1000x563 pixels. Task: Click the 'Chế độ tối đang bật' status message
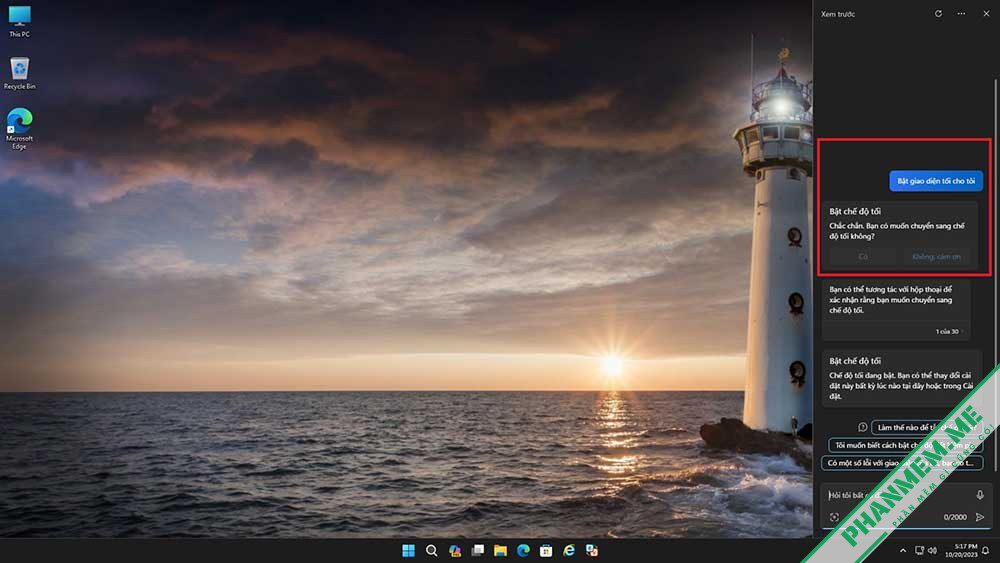(901, 386)
